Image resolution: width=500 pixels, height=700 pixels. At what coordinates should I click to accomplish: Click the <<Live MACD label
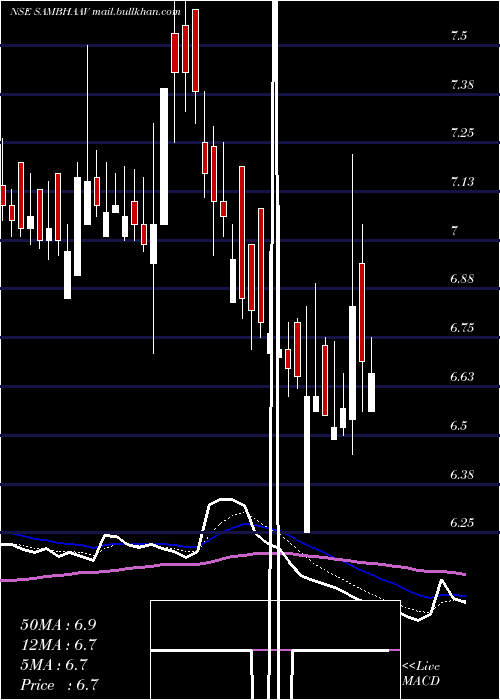421,674
